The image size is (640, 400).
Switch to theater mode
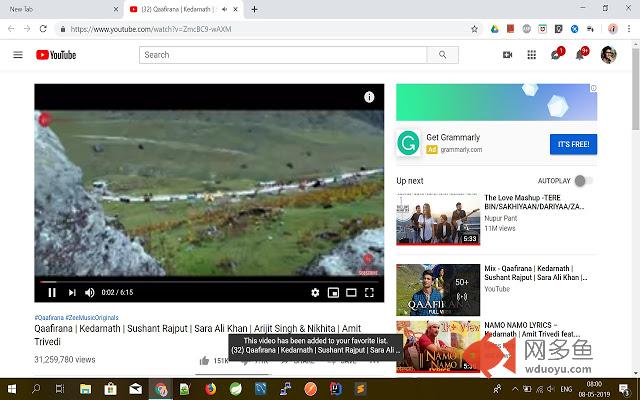[351, 292]
